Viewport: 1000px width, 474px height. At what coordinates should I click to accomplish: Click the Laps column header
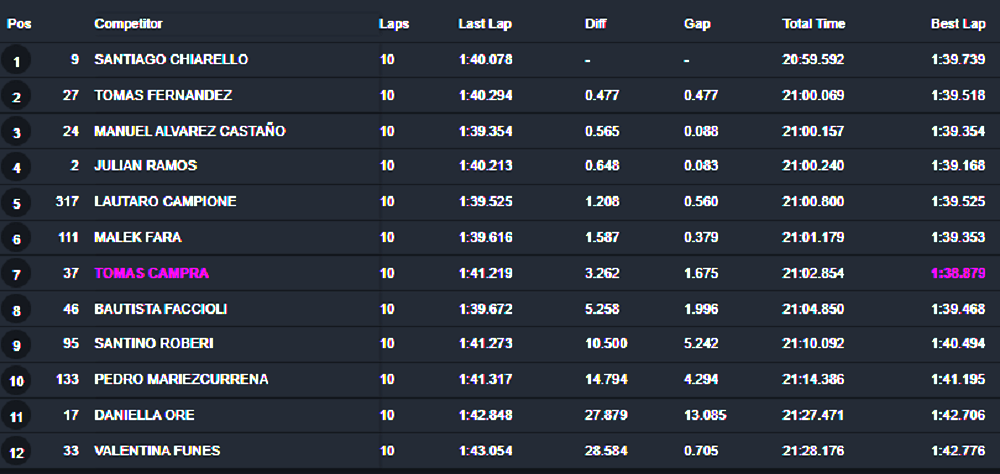point(393,24)
